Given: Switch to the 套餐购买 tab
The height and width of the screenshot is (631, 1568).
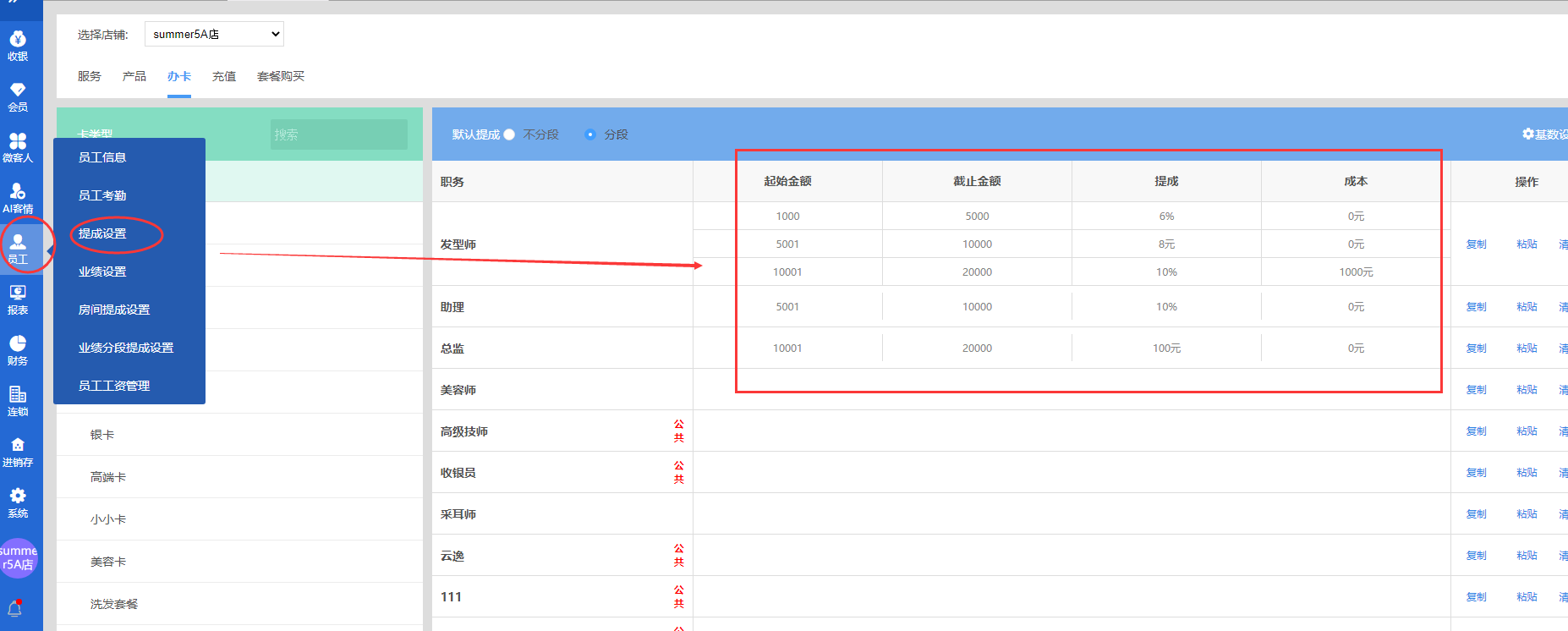Looking at the screenshot, I should (x=281, y=76).
